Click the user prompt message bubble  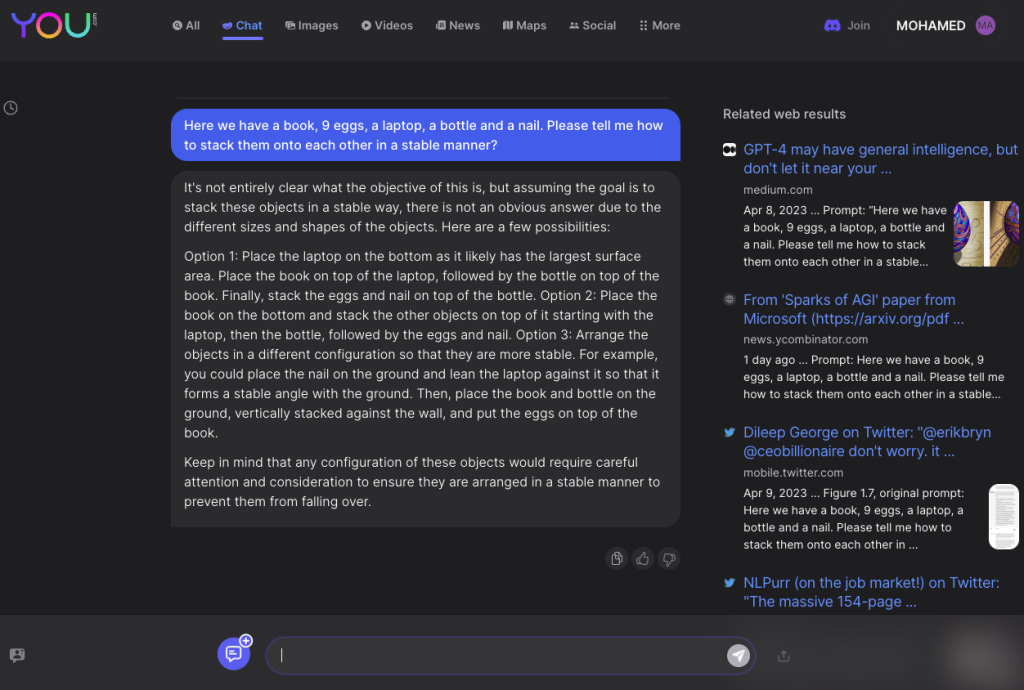(x=425, y=135)
